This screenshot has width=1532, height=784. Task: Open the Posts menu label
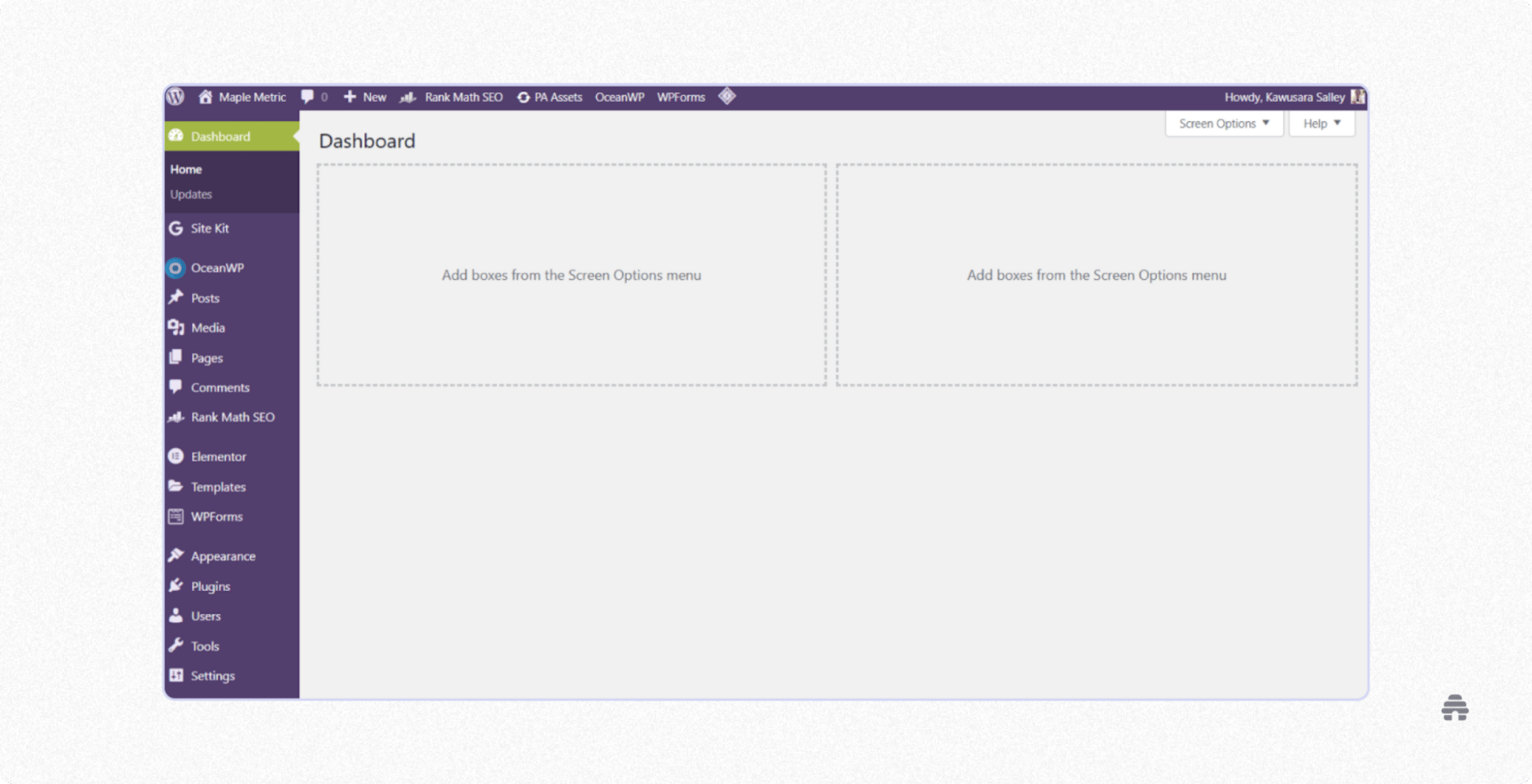(x=205, y=297)
